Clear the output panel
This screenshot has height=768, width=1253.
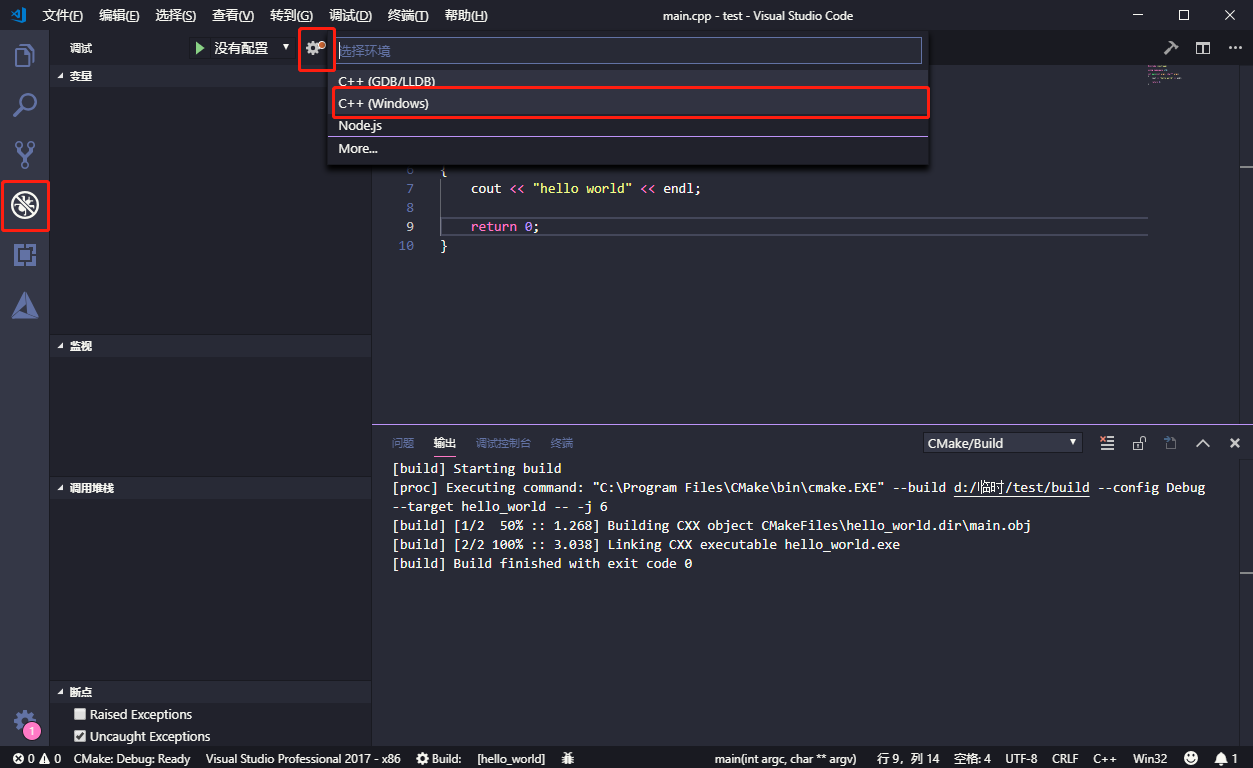click(x=1107, y=443)
